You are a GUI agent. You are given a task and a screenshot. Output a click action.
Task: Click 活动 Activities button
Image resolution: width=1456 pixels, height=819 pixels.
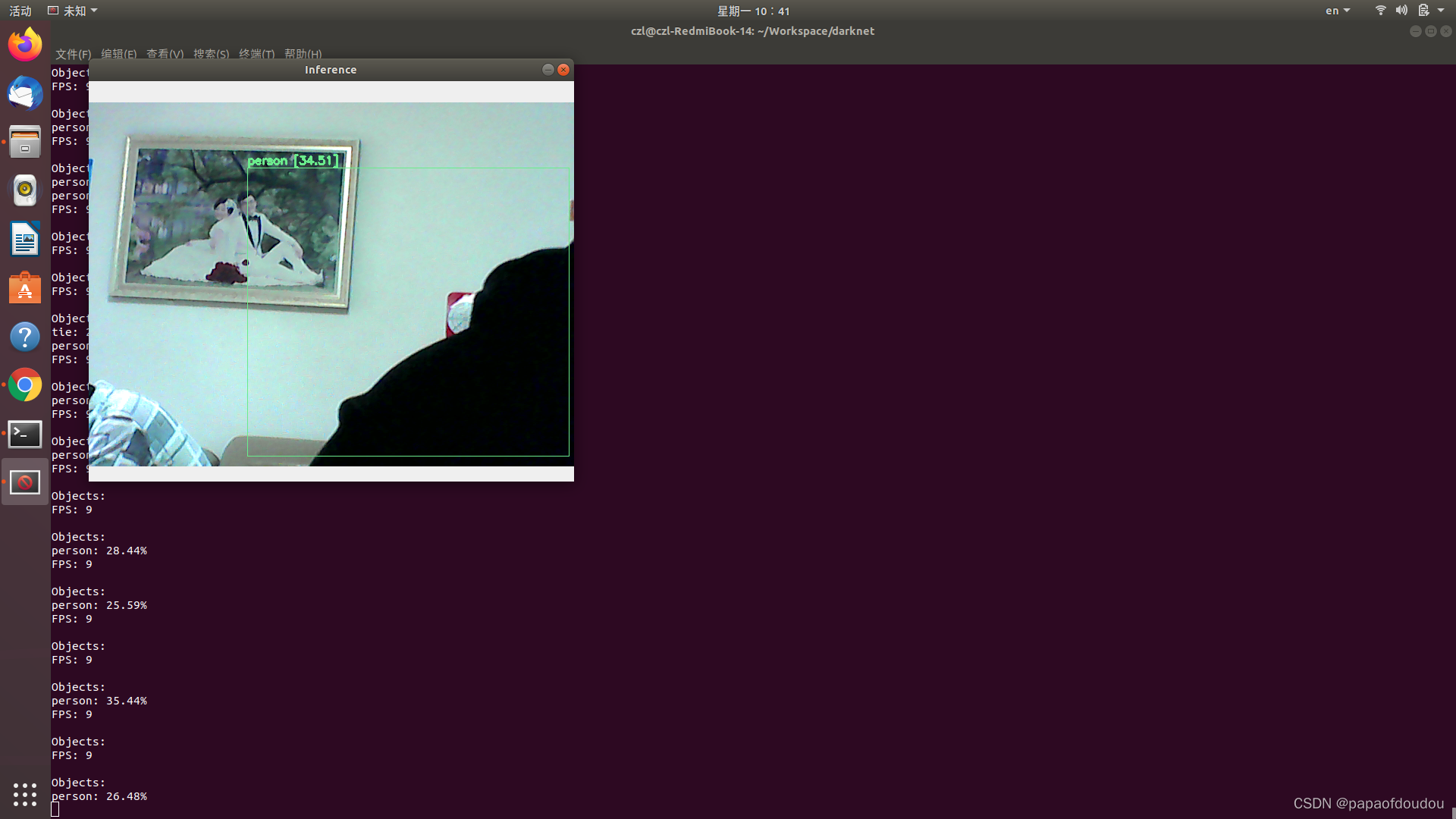coord(20,11)
